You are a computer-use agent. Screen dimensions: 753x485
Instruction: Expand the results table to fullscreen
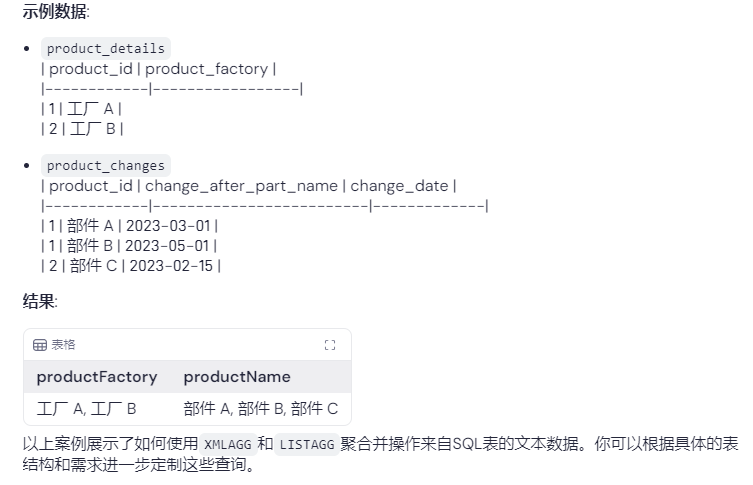point(330,345)
